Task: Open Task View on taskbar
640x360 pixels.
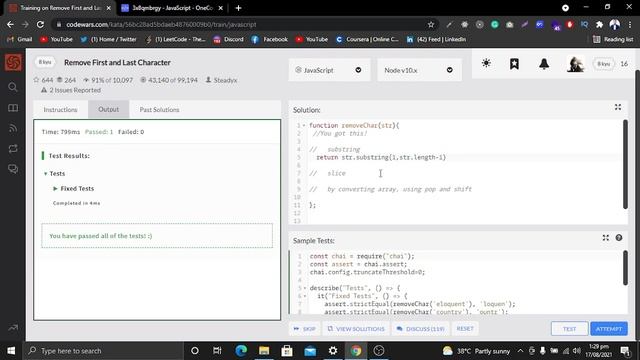Action: pyautogui.click(x=217, y=351)
